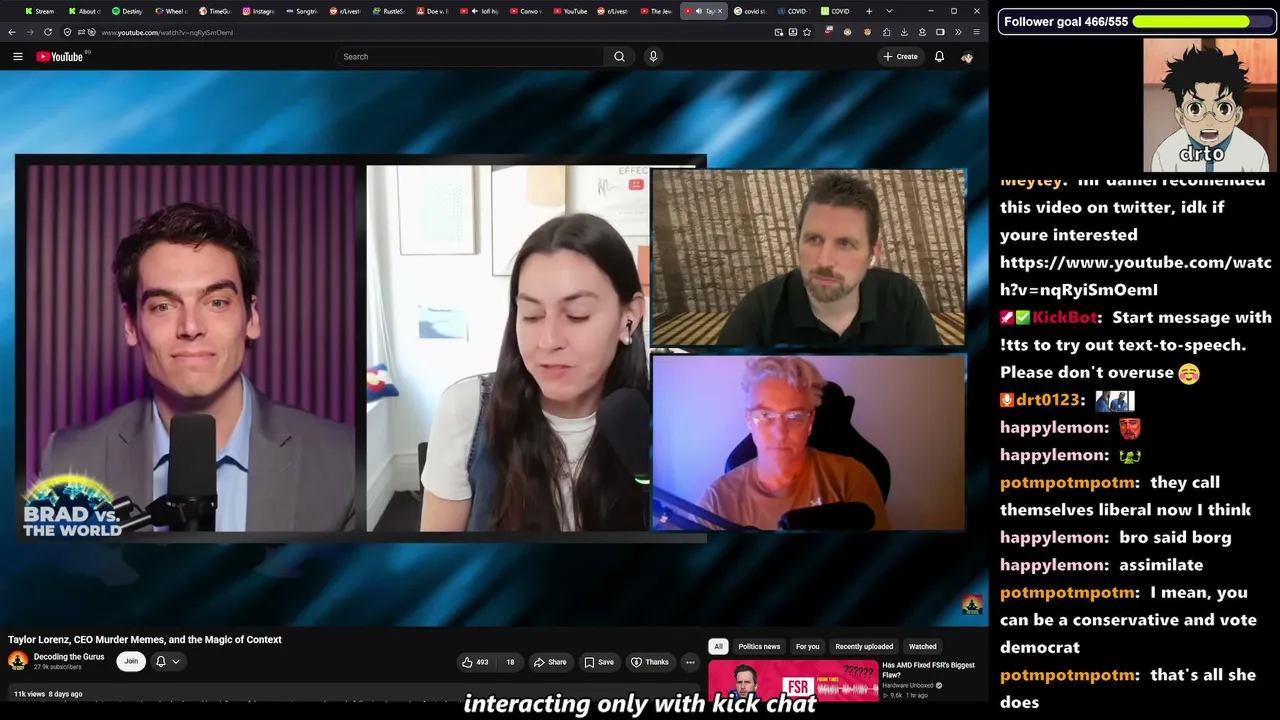This screenshot has width=1280, height=720.
Task: Open the Decoding the Gurus channel avatar
Action: click(x=18, y=661)
